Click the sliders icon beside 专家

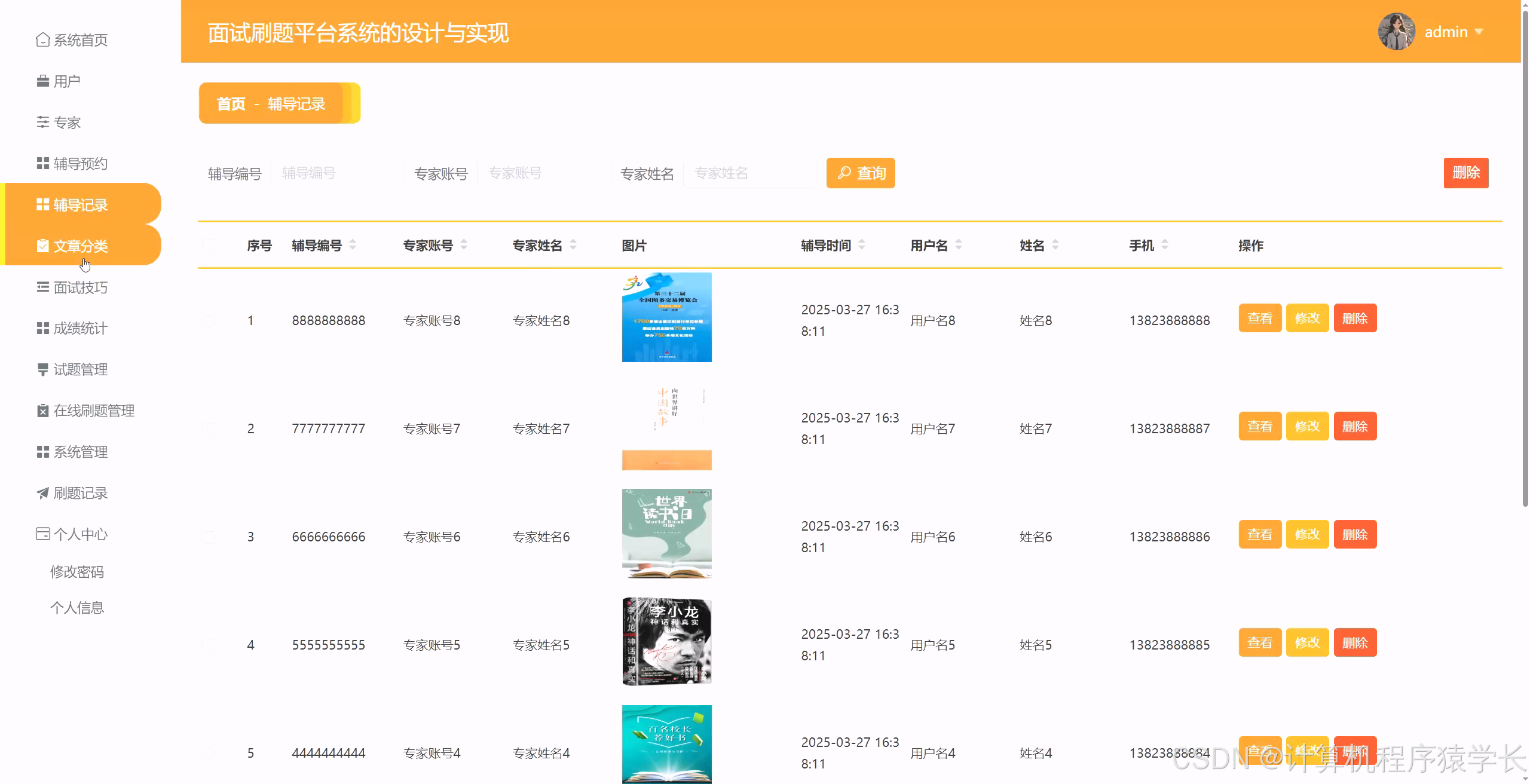pos(42,122)
